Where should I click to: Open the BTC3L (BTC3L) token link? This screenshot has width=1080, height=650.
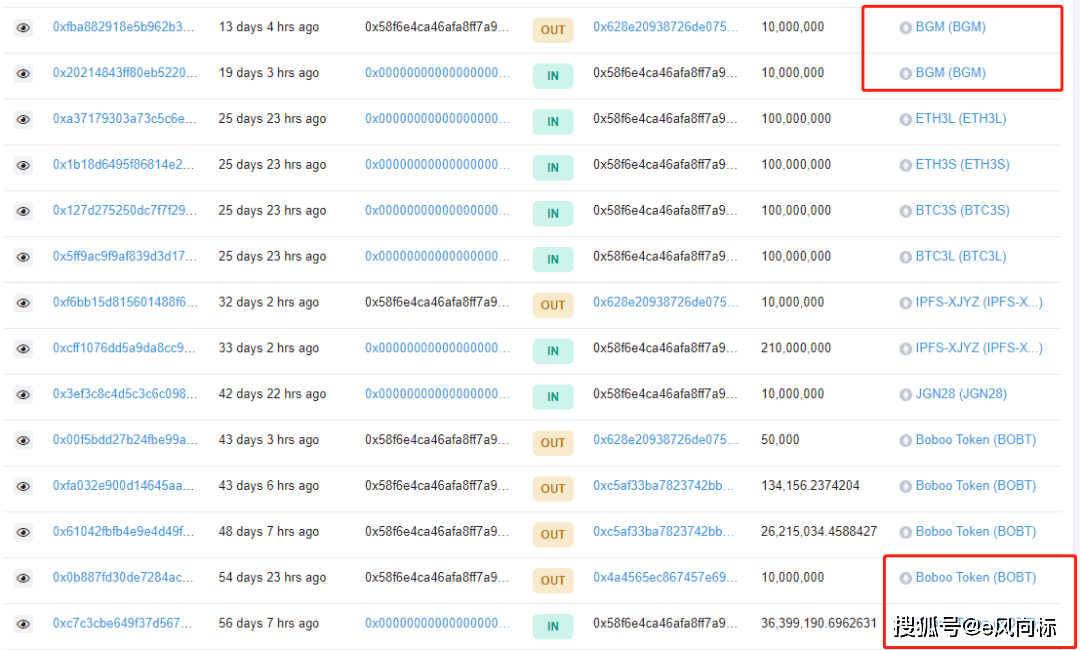point(961,256)
